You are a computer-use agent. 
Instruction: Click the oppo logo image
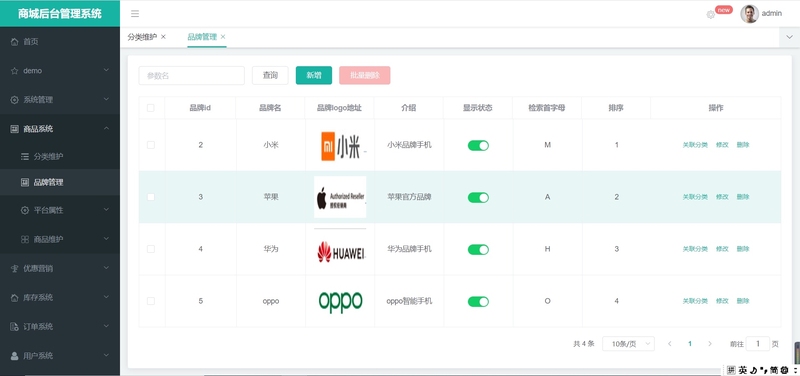click(x=340, y=302)
